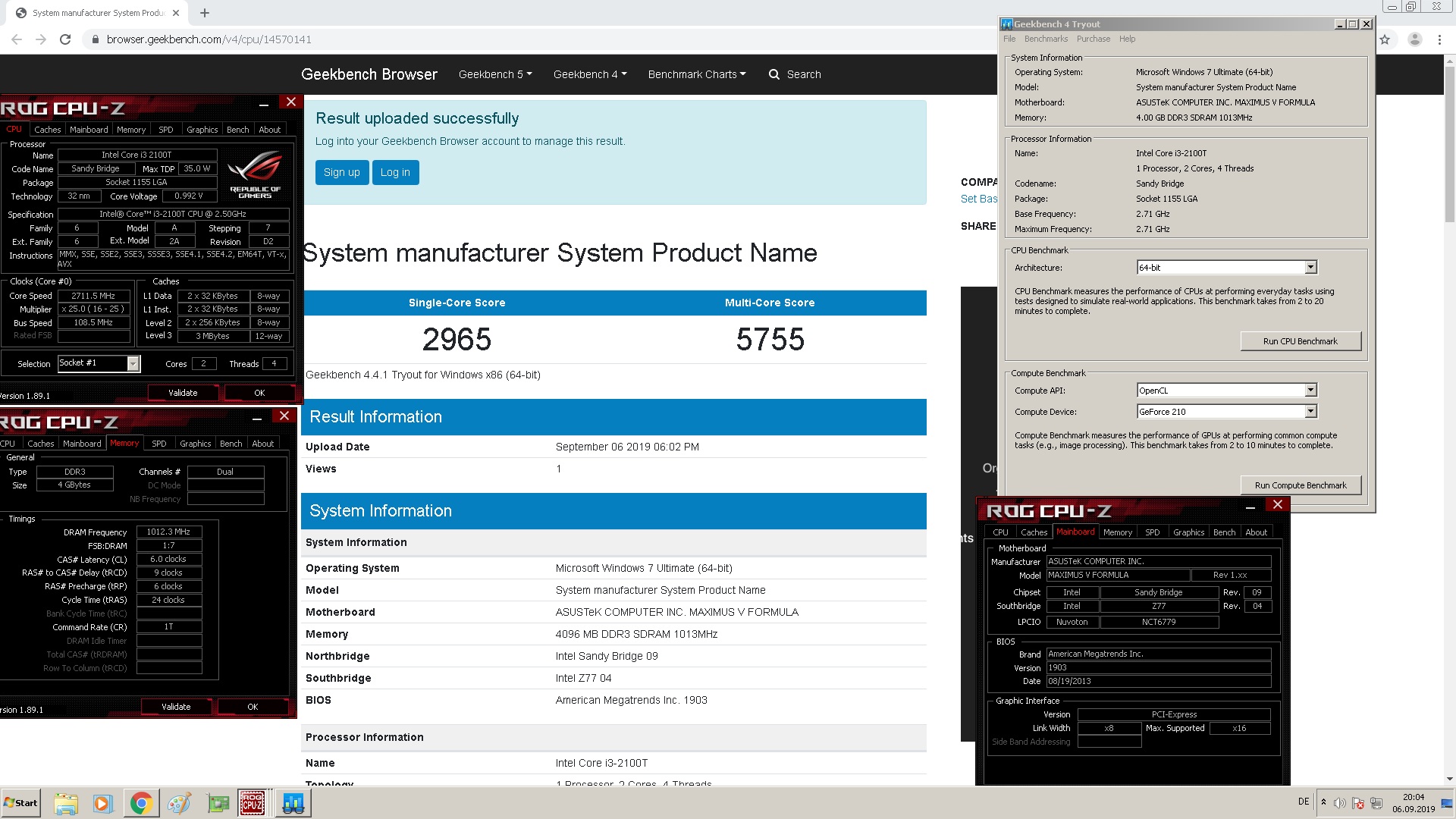Switch to ROG CPU-Z taskbar icon
The width and height of the screenshot is (1456, 819).
click(253, 804)
